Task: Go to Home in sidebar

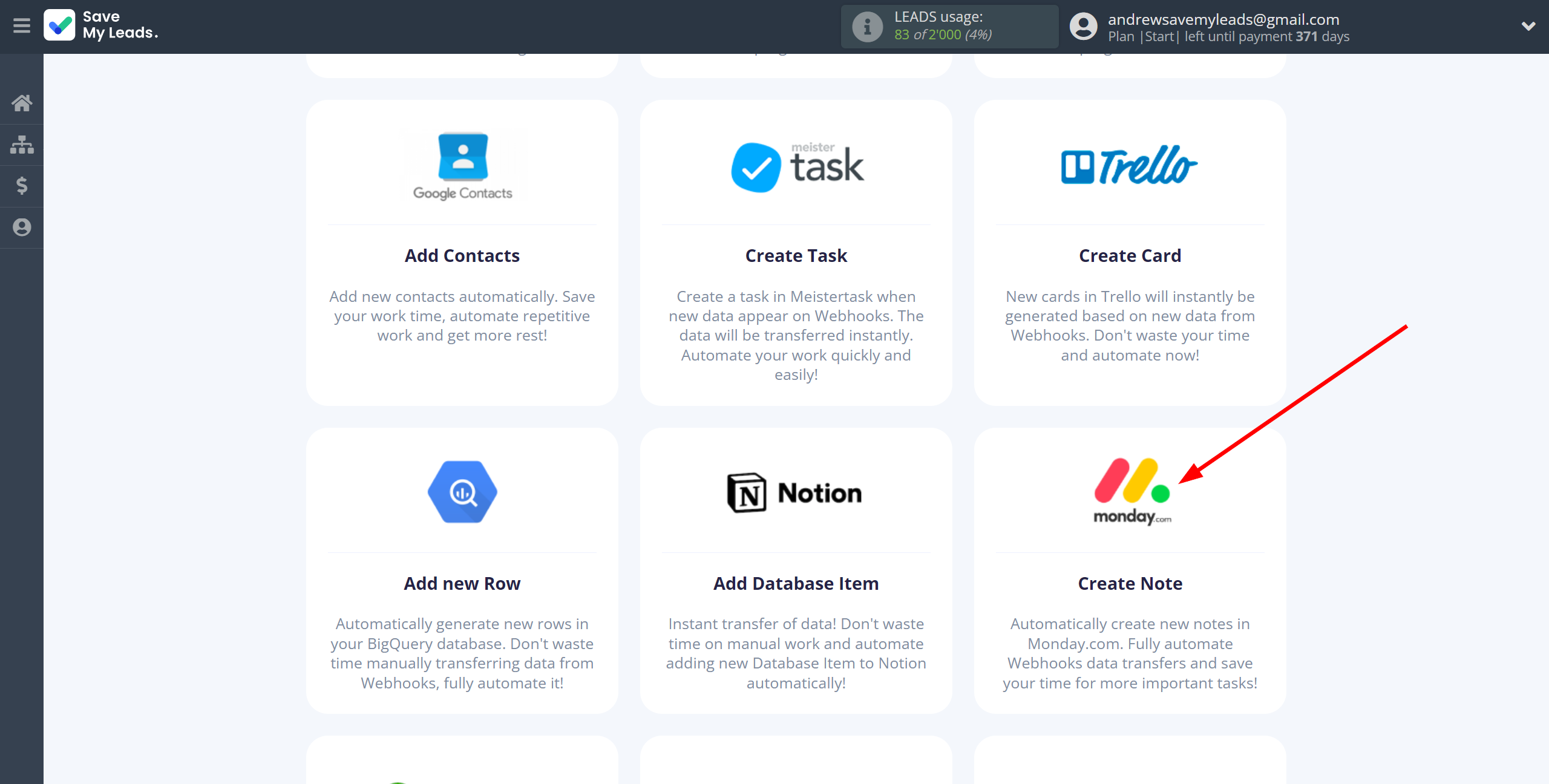Action: [22, 103]
